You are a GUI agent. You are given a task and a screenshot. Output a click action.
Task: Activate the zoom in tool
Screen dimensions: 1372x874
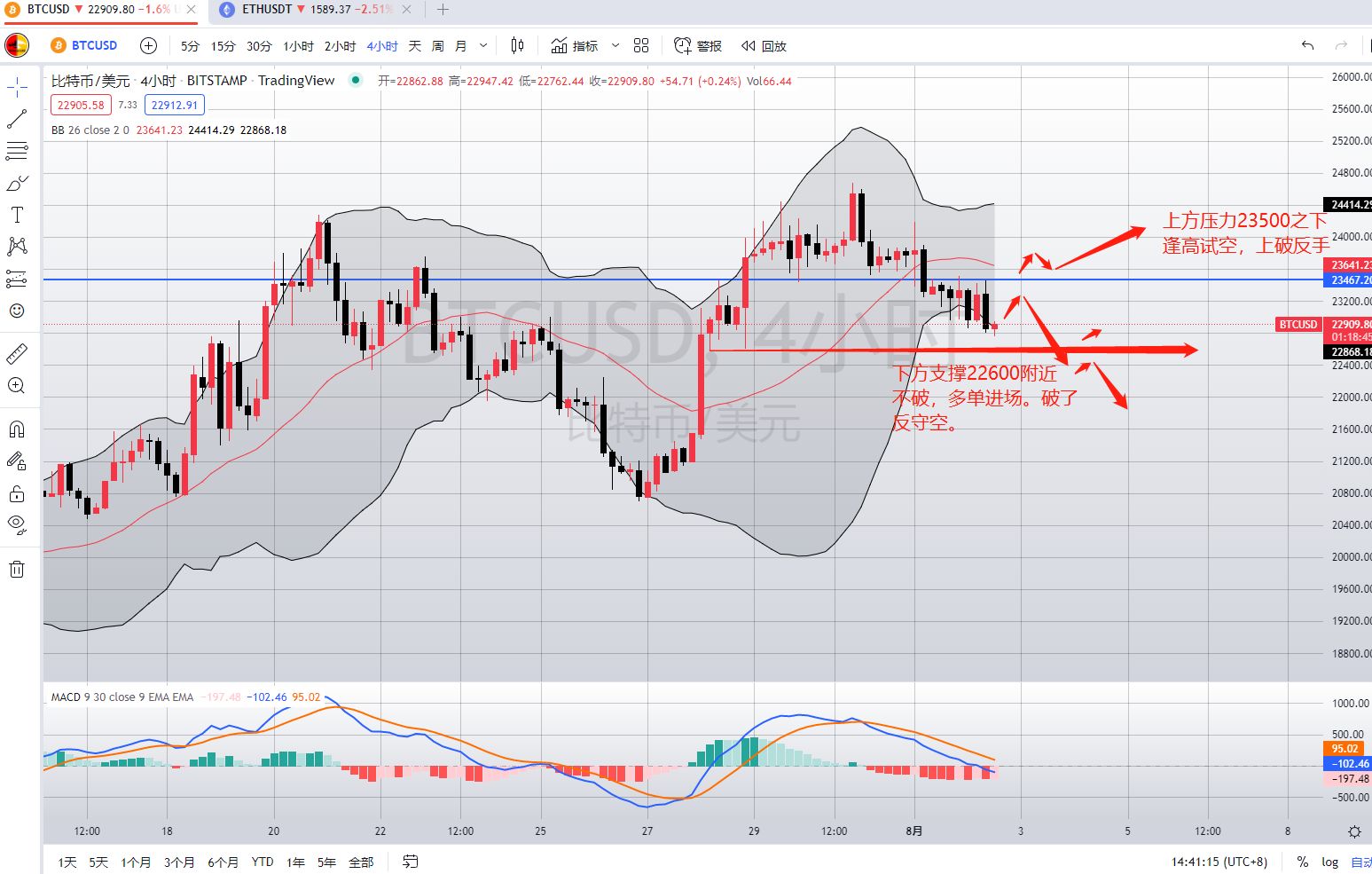(x=17, y=386)
